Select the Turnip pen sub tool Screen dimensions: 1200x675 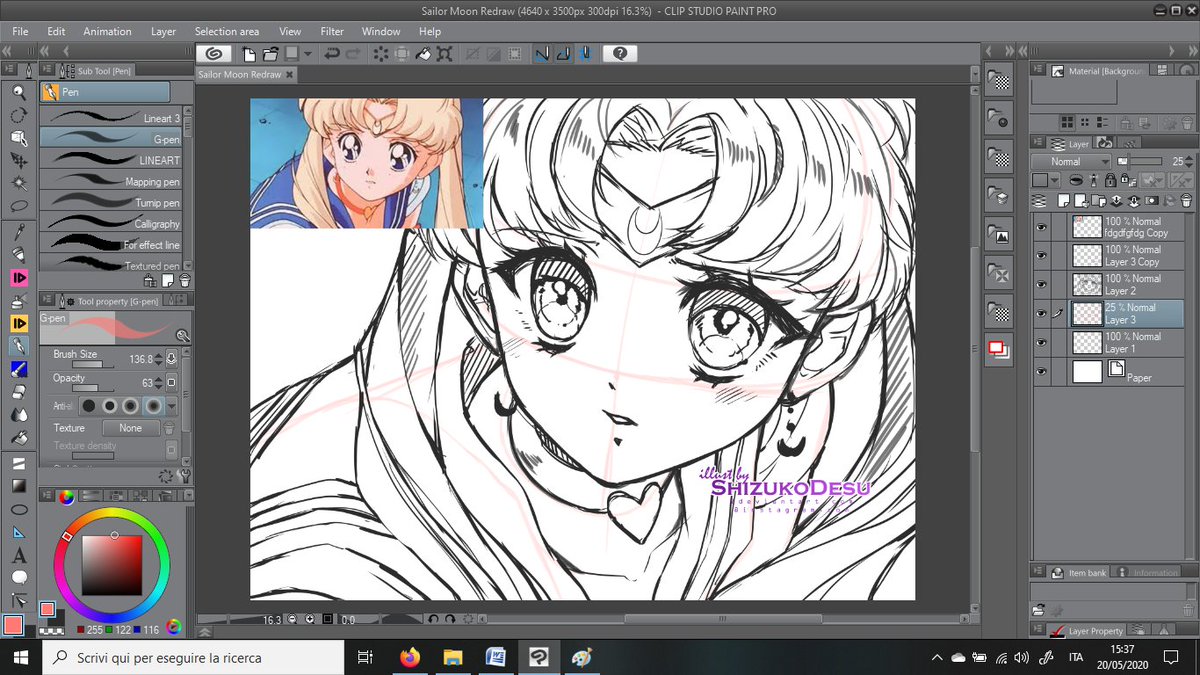click(x=110, y=202)
